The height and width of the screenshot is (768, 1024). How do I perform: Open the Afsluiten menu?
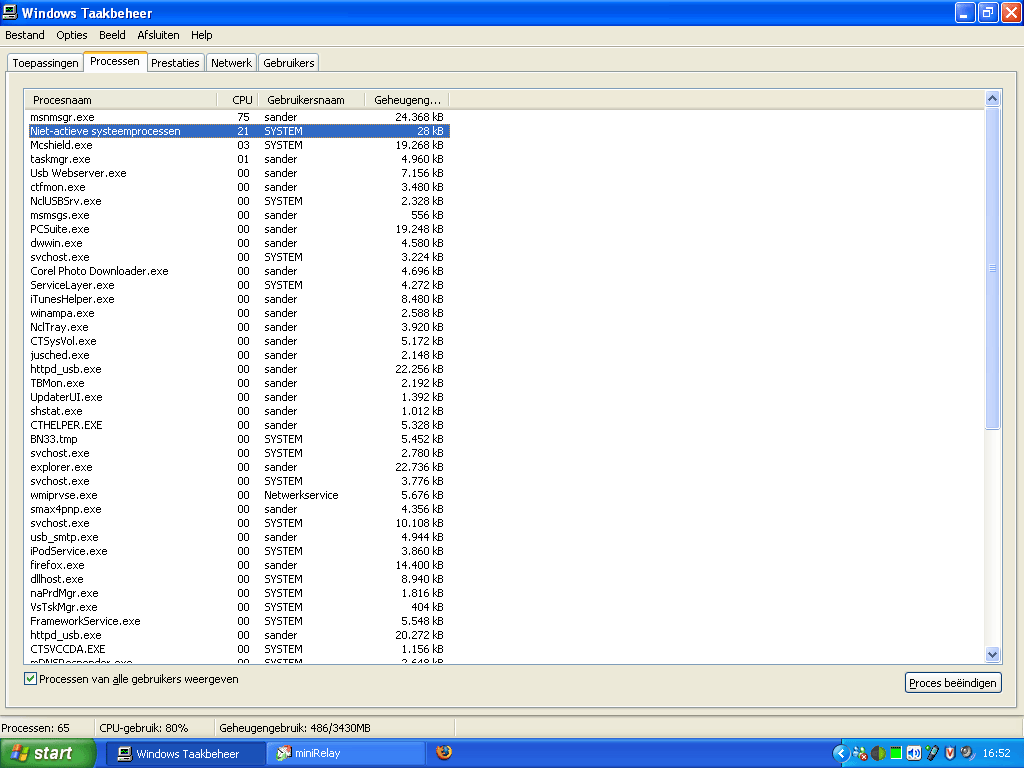pos(158,35)
